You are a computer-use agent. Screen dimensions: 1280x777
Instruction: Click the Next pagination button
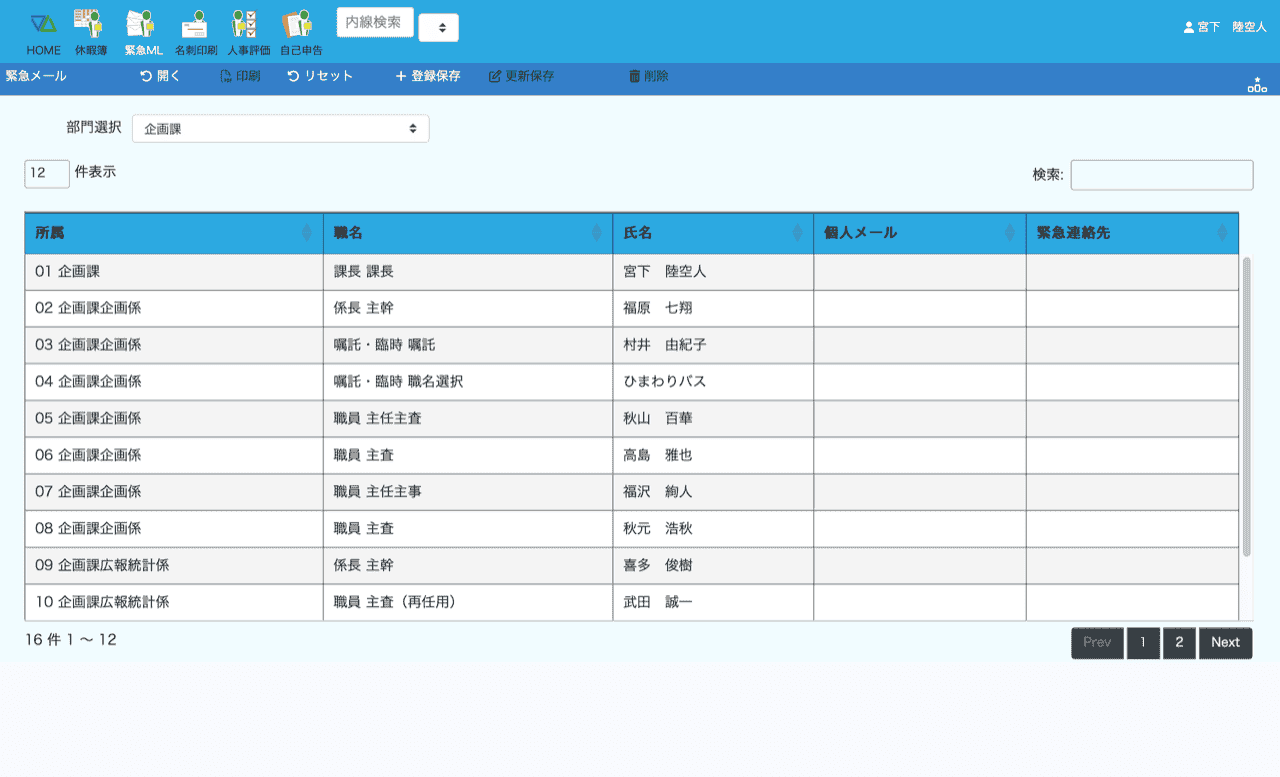click(1225, 643)
